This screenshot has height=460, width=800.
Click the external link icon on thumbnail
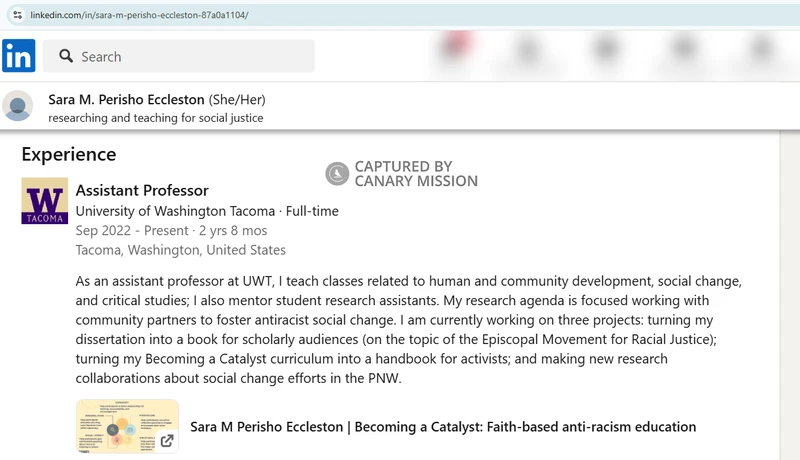167,440
